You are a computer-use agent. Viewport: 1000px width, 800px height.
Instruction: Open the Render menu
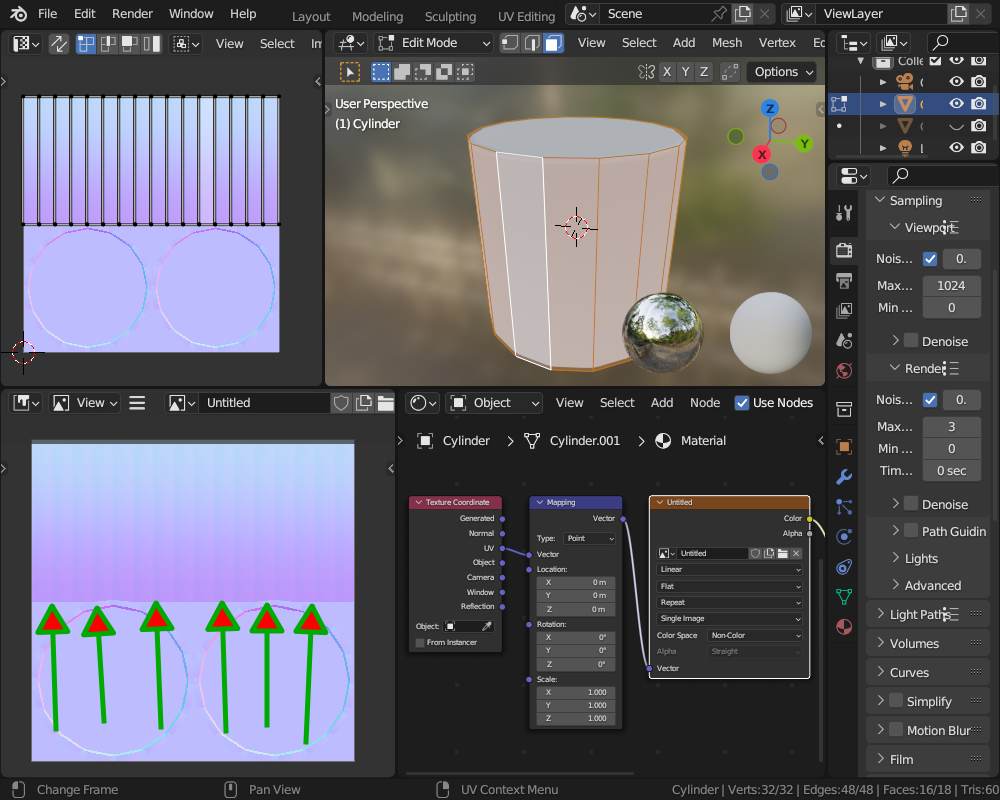point(132,13)
